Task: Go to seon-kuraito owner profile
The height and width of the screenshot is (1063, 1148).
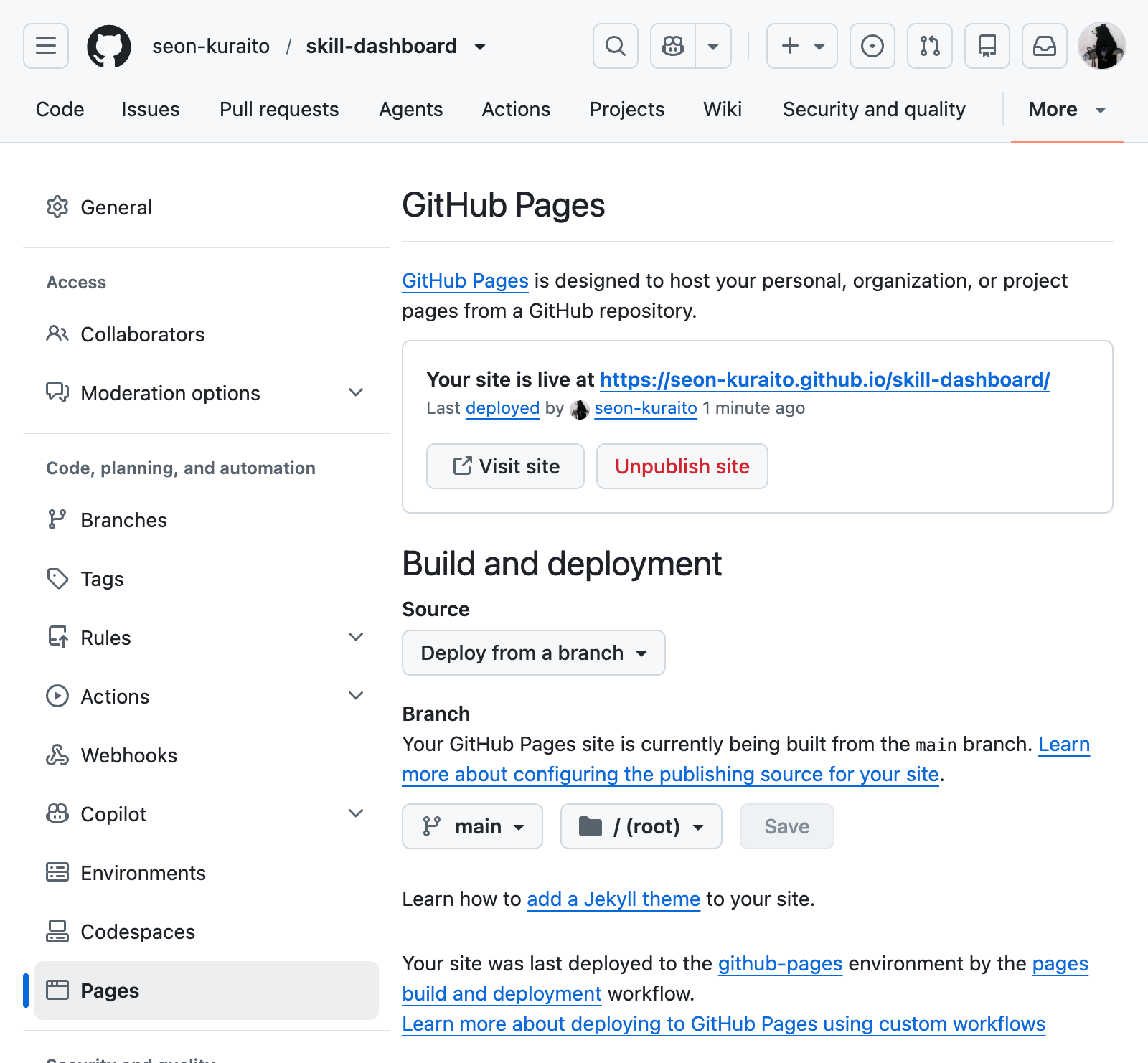Action: (x=211, y=46)
